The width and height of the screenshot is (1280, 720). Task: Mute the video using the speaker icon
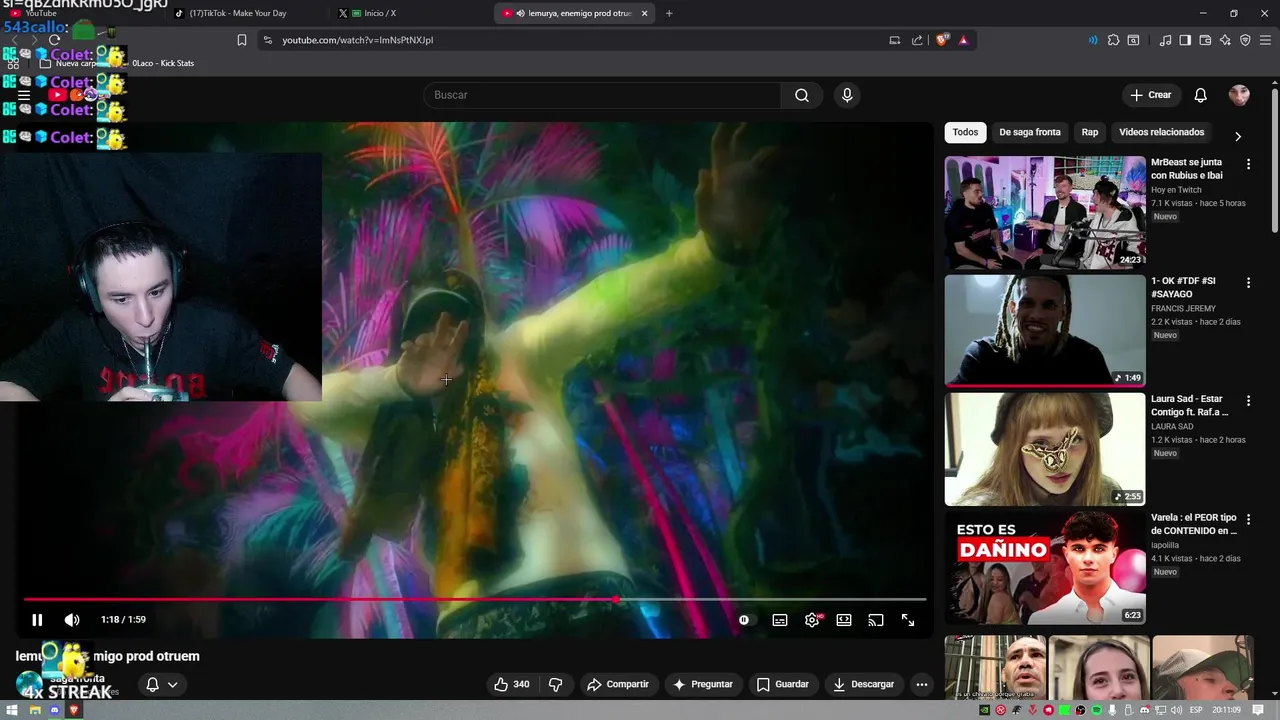click(x=72, y=620)
